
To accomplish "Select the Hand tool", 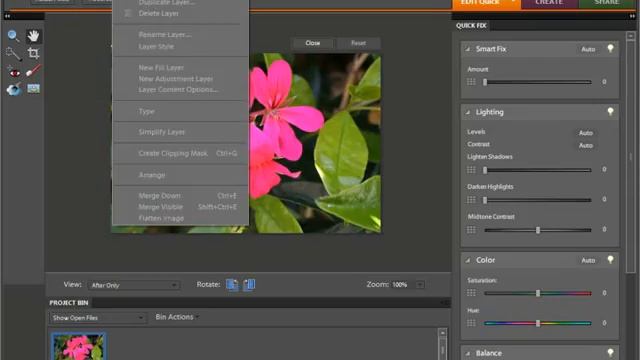I will 33,36.
